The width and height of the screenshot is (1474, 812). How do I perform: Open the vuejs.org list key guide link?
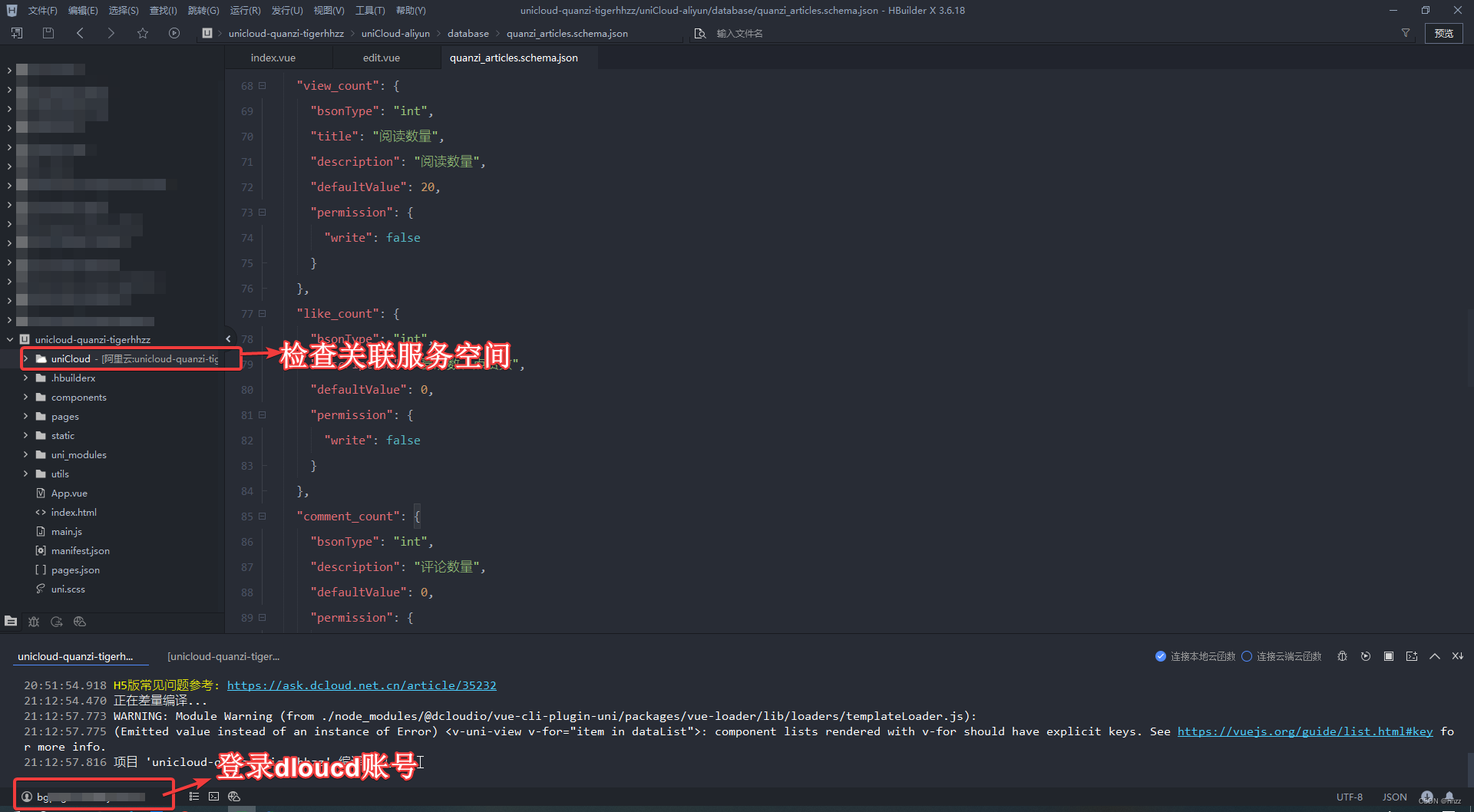coord(1305,731)
